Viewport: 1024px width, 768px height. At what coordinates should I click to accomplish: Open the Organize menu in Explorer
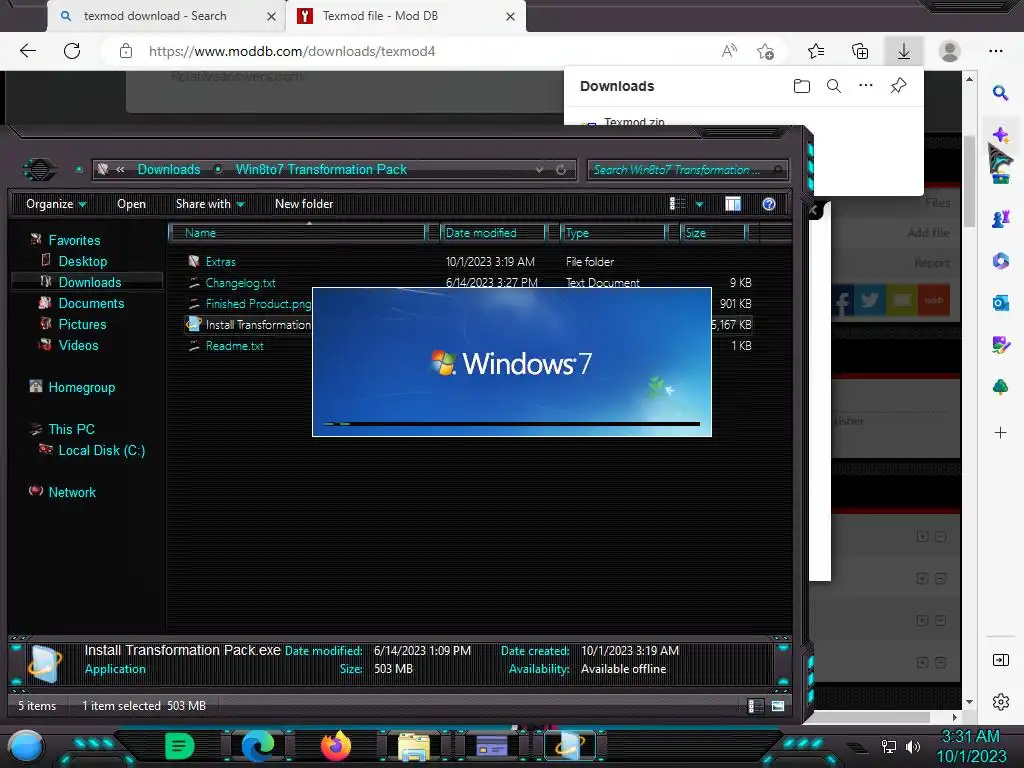tap(56, 204)
